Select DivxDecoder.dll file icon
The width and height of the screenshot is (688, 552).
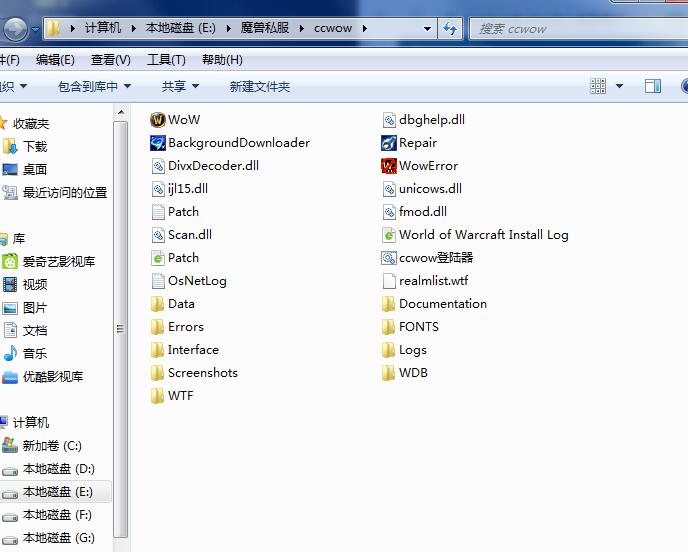(158, 166)
